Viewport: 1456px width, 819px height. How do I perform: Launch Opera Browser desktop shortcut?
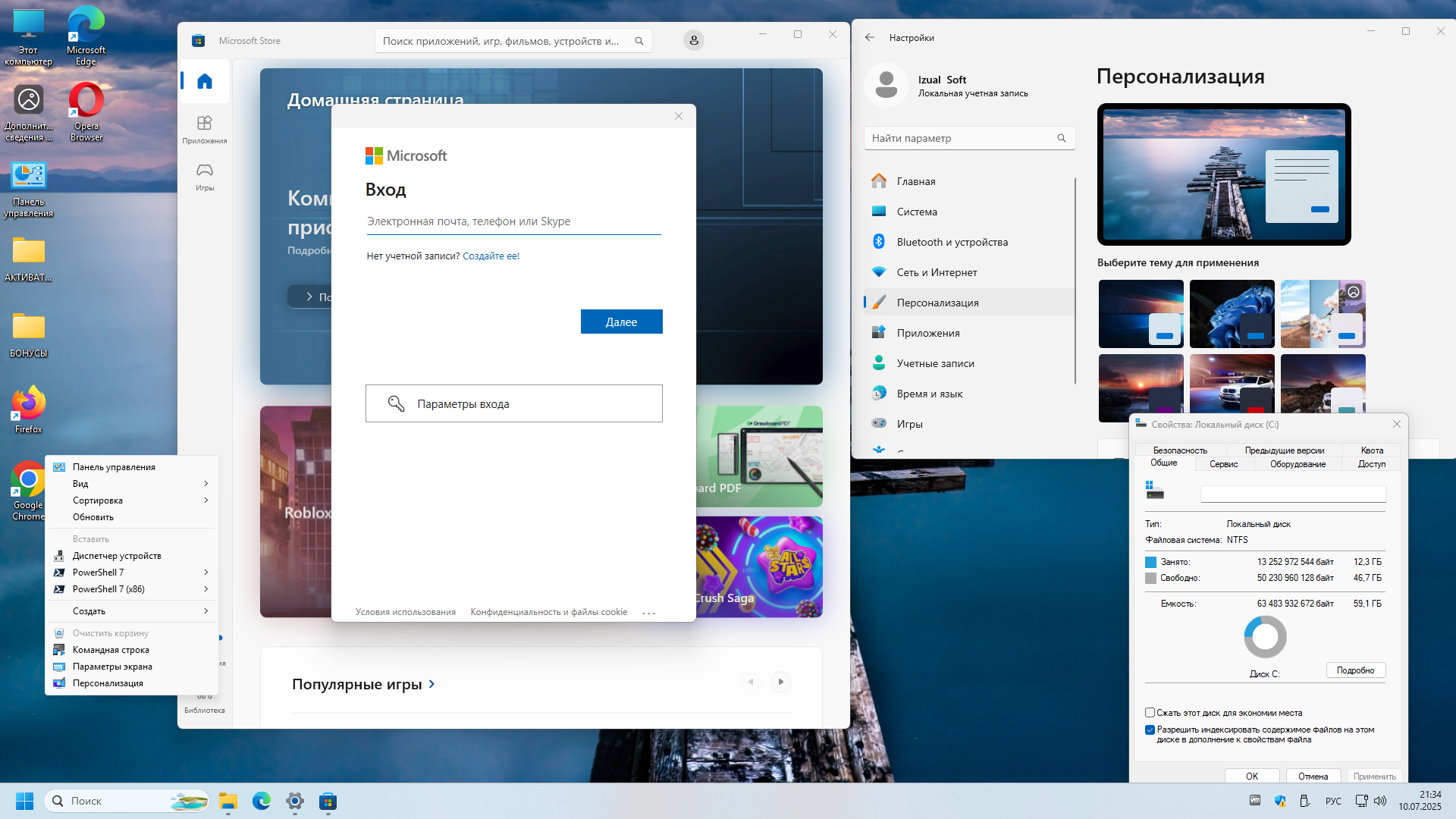(86, 112)
